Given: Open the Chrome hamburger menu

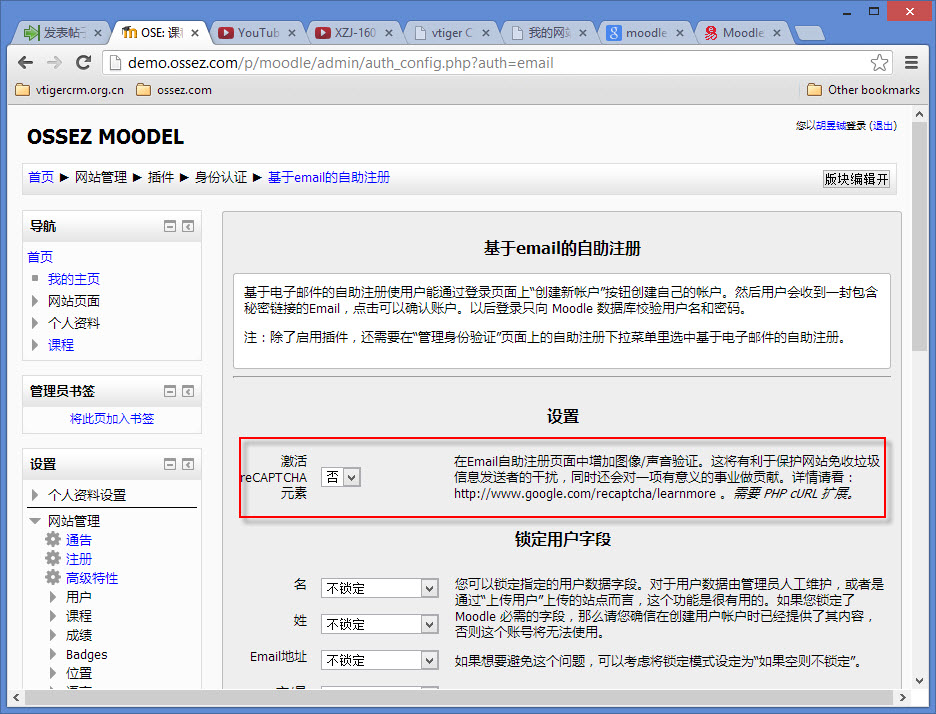Looking at the screenshot, I should pyautogui.click(x=911, y=63).
